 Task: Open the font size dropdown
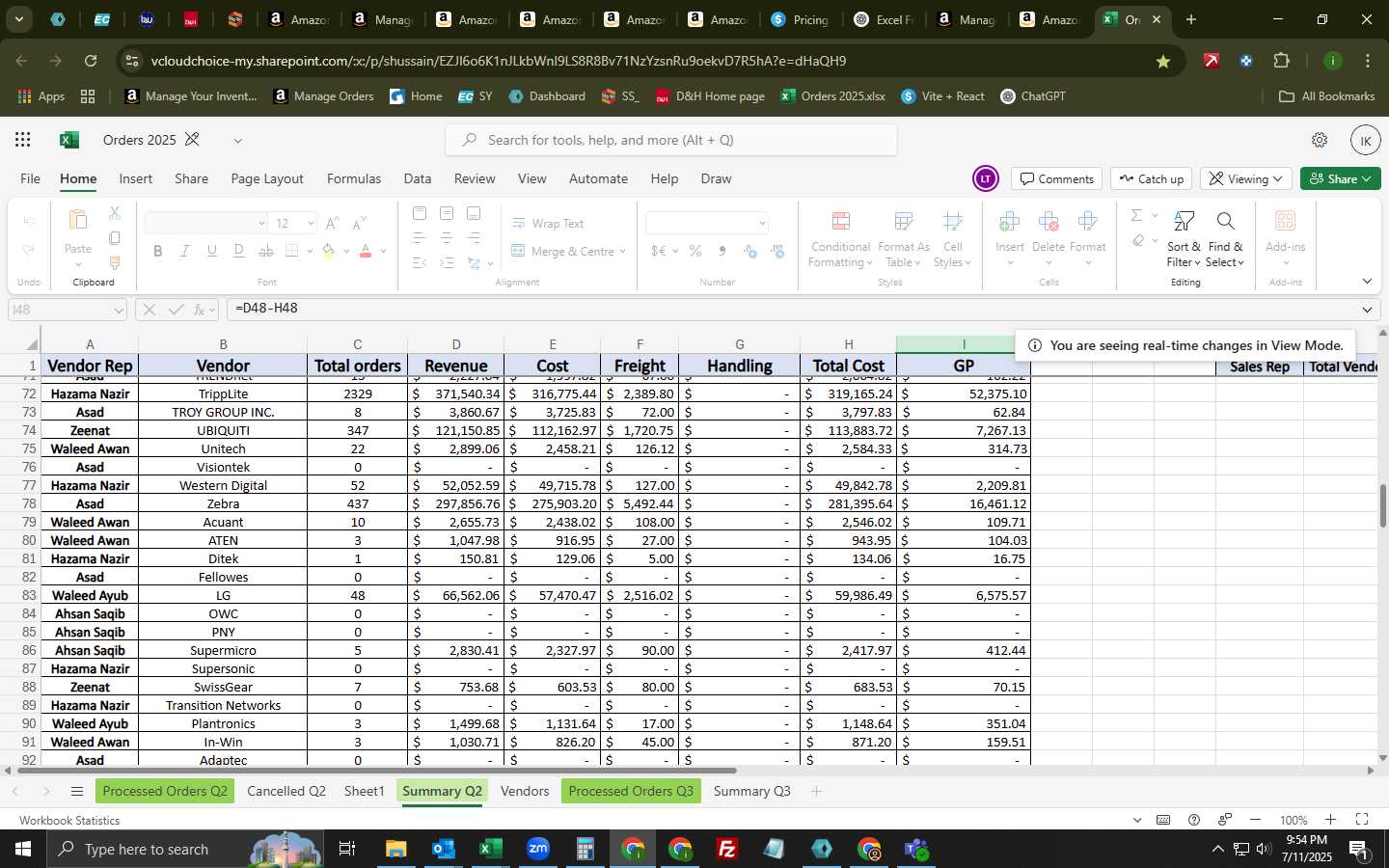coord(311,223)
